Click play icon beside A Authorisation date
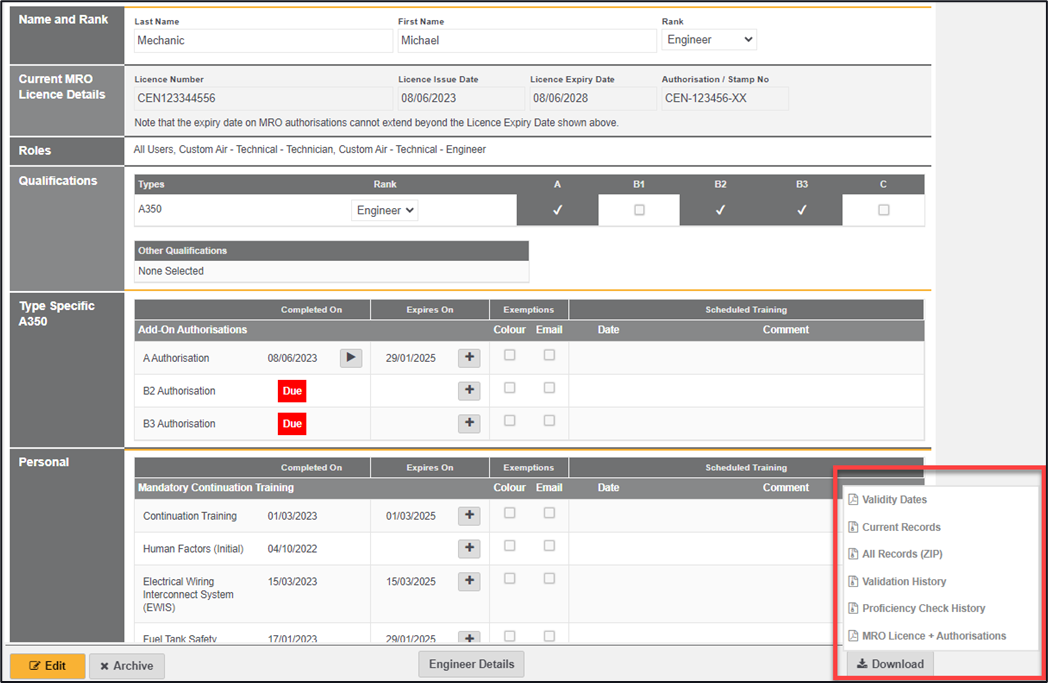Image resolution: width=1048 pixels, height=683 pixels. (x=350, y=358)
